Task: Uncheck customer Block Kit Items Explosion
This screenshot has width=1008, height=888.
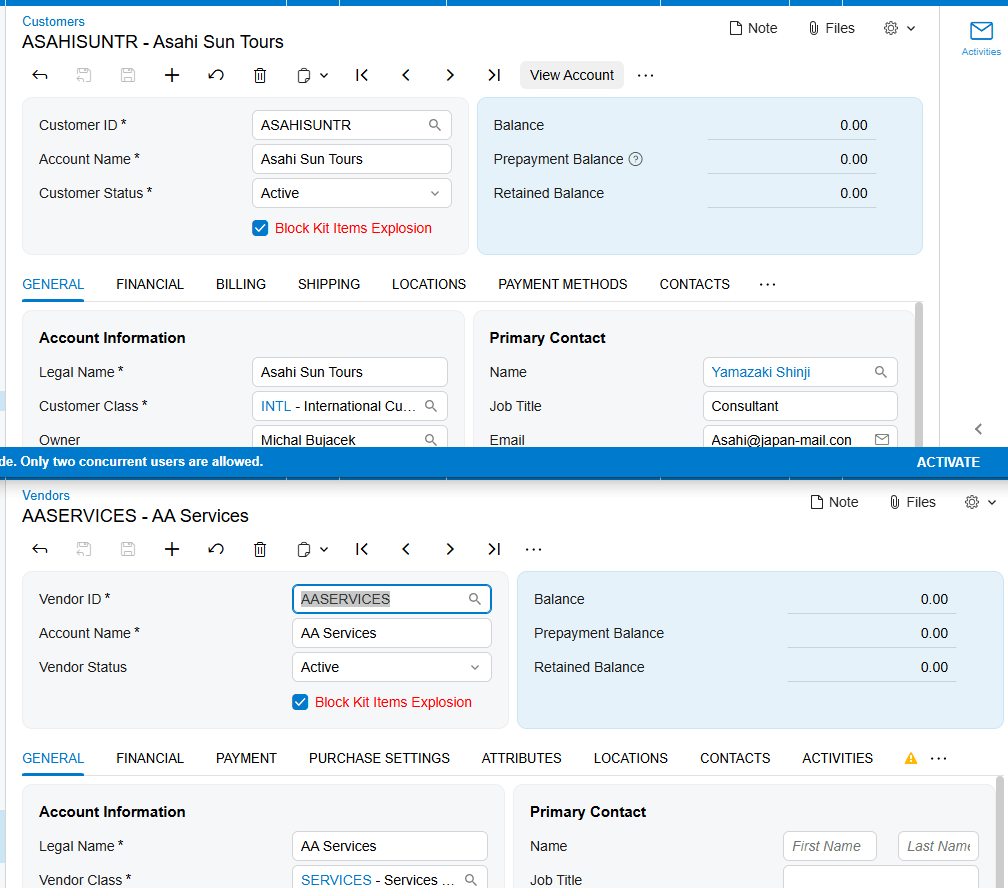Action: pos(260,228)
